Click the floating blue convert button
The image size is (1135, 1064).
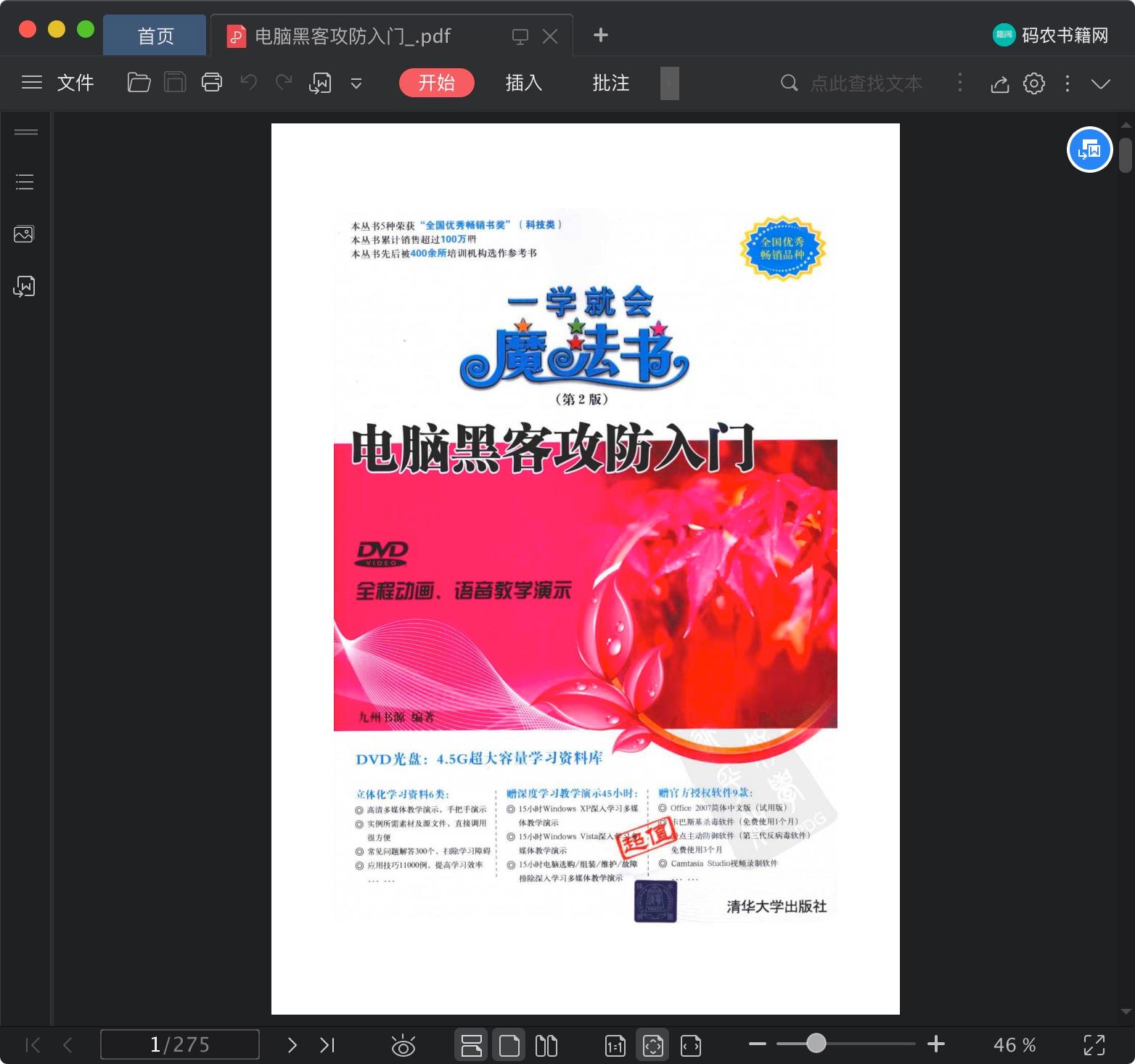(x=1089, y=150)
